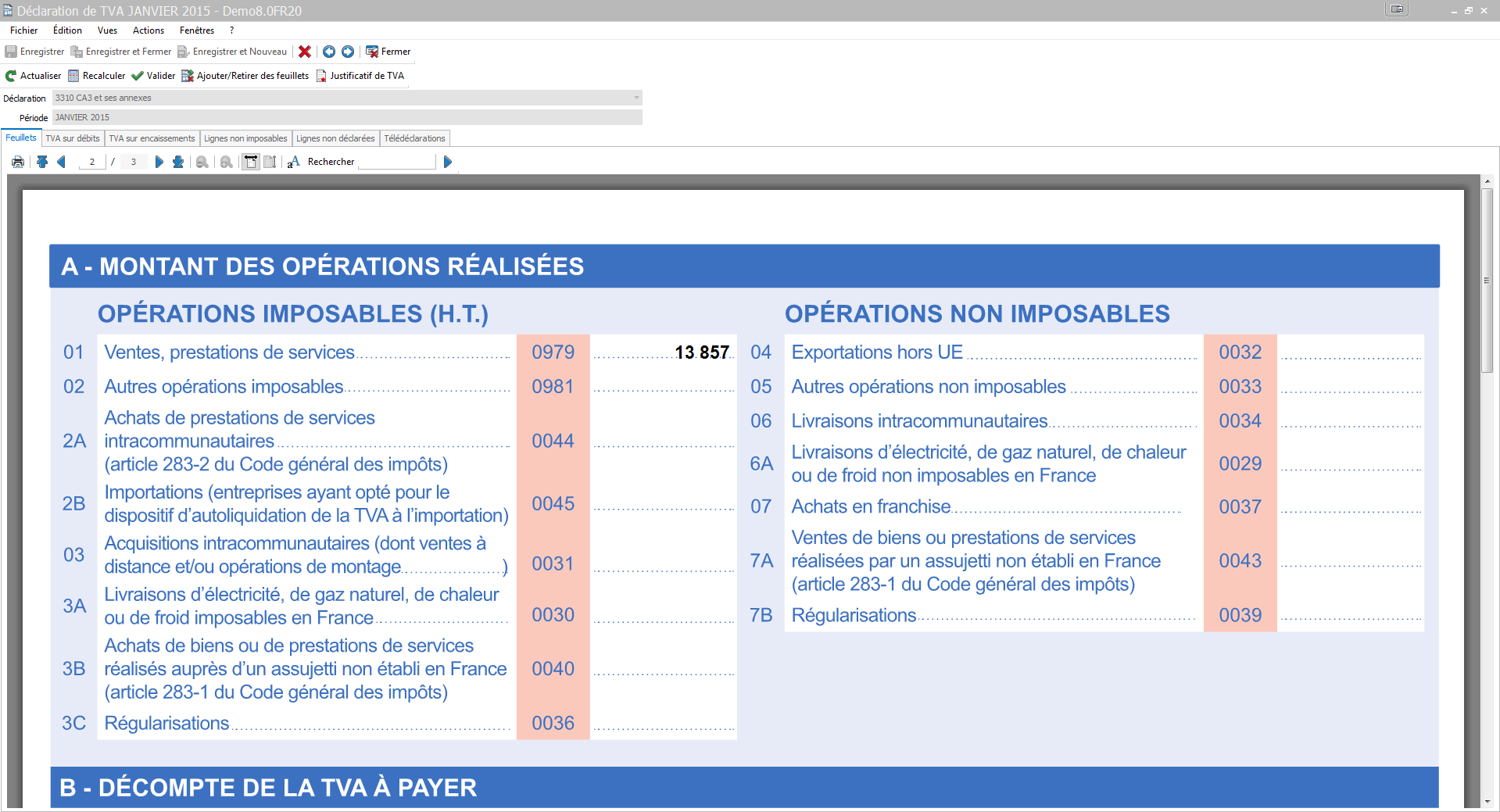Click the Actualiser refresh button
Image resolution: width=1500 pixels, height=812 pixels.
[x=33, y=76]
